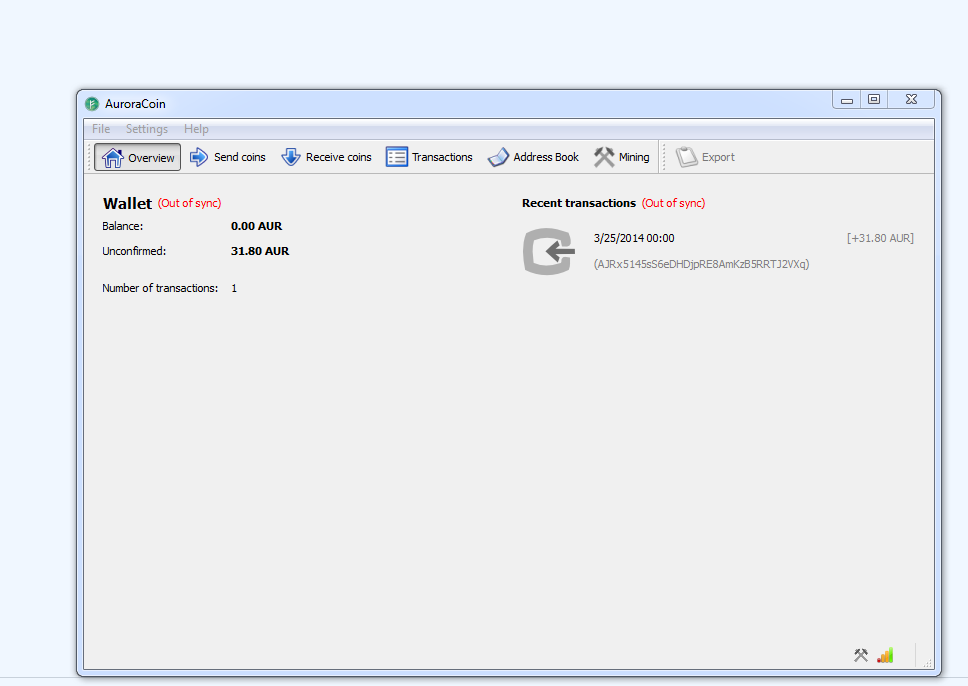The width and height of the screenshot is (968, 686).
Task: Open the Overview home tab
Action: (138, 157)
